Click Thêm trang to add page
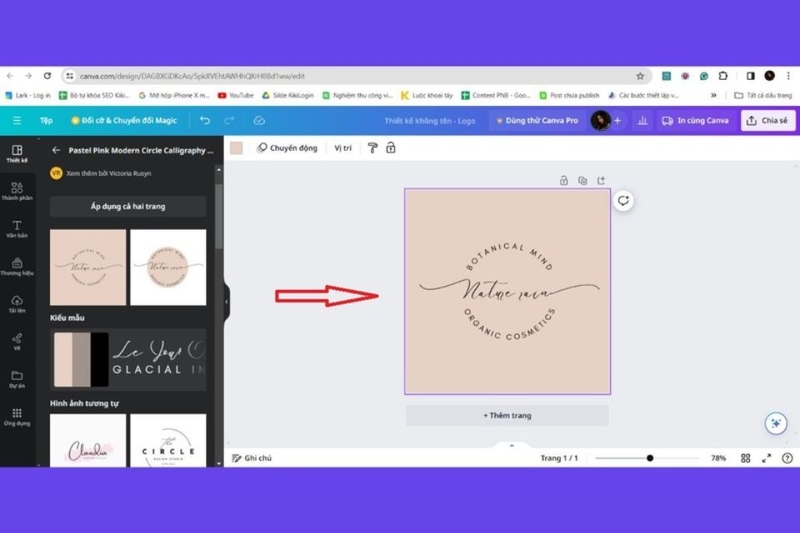The image size is (800, 533). click(x=507, y=415)
